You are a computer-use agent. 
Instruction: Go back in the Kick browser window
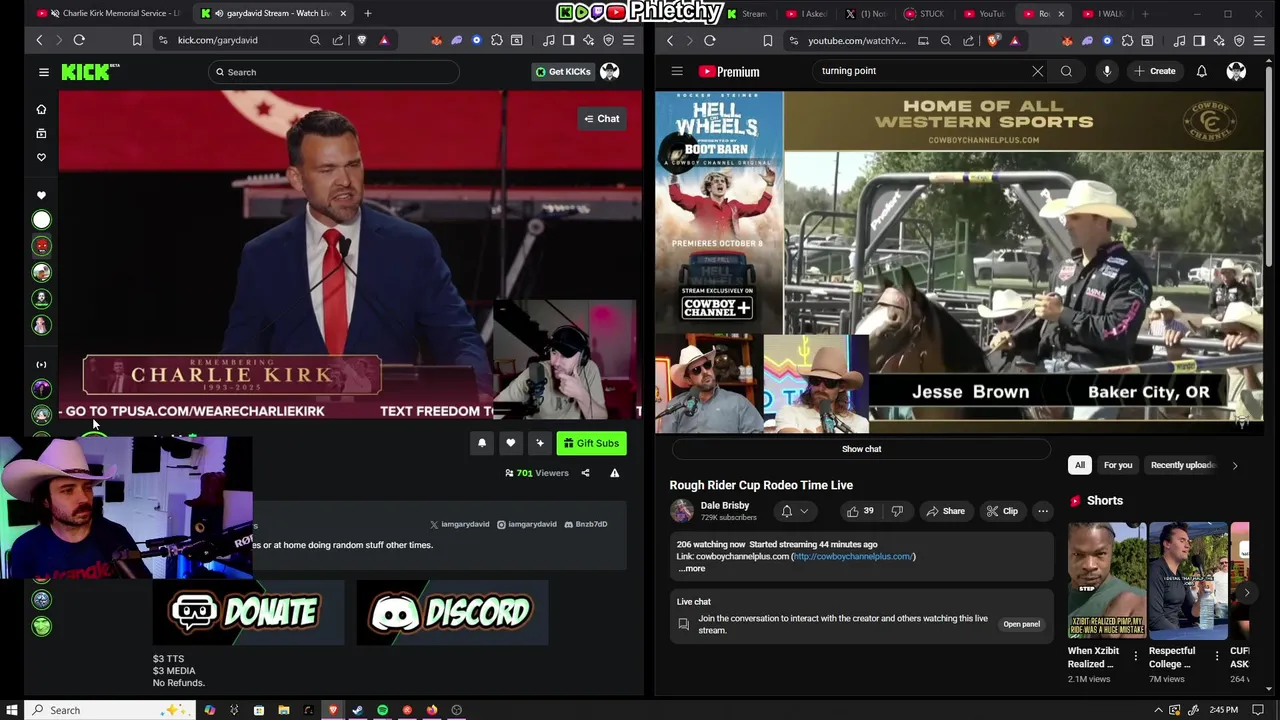[x=39, y=40]
